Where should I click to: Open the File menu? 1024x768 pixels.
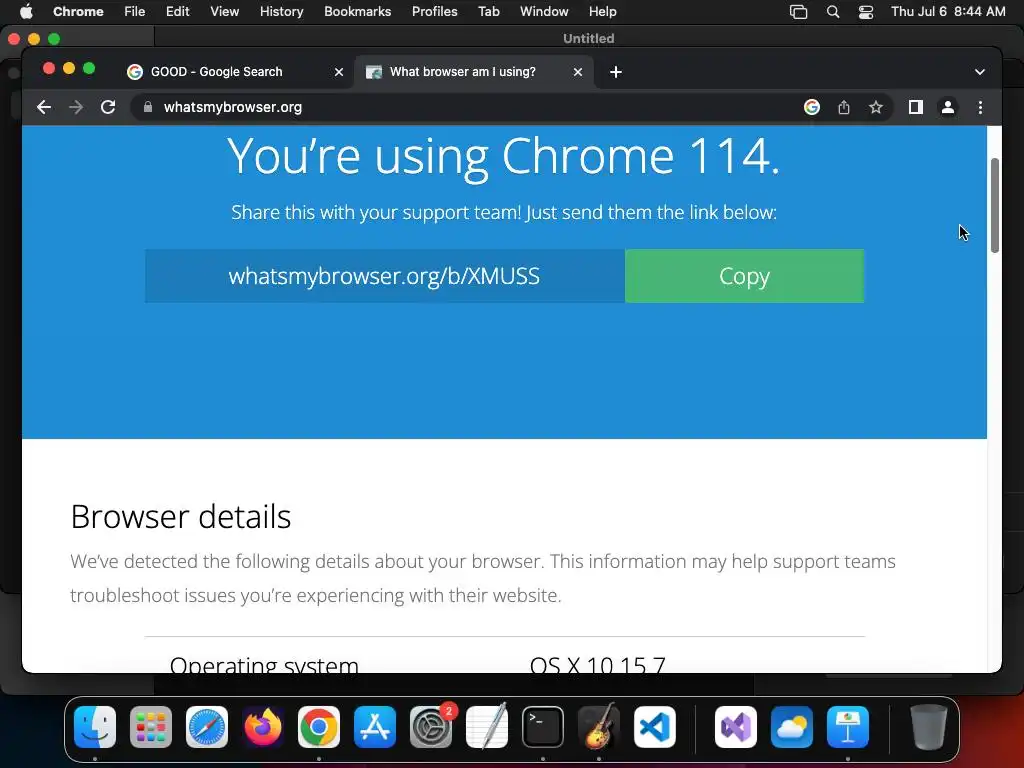pyautogui.click(x=135, y=12)
